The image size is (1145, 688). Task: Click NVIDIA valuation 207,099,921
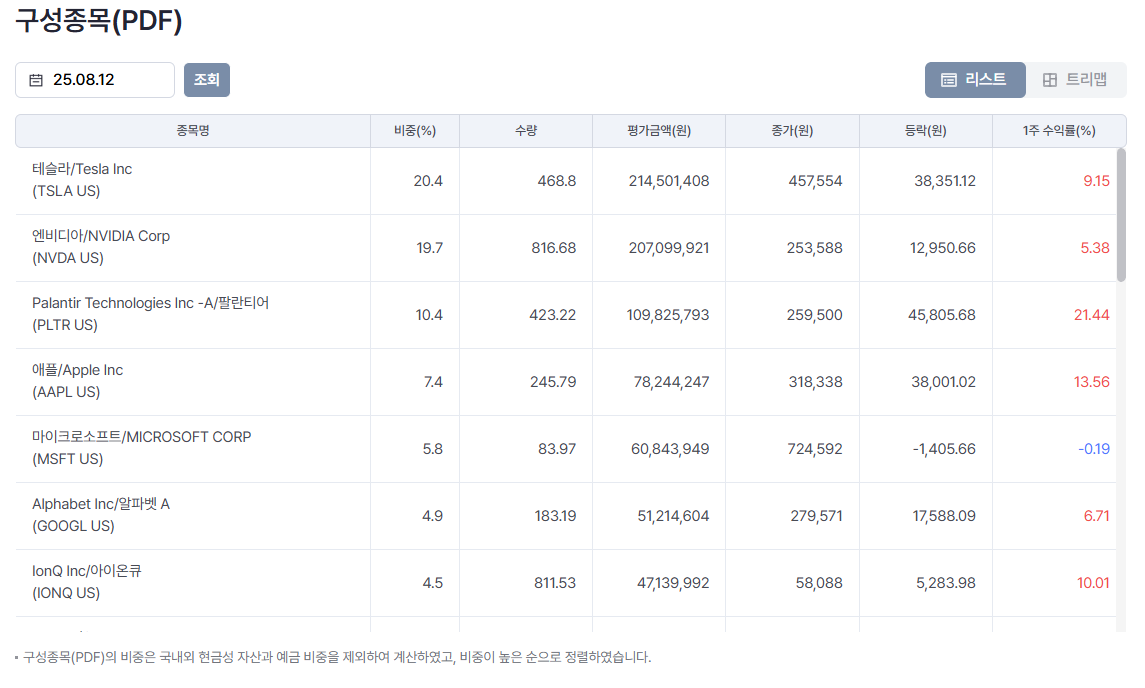669,248
